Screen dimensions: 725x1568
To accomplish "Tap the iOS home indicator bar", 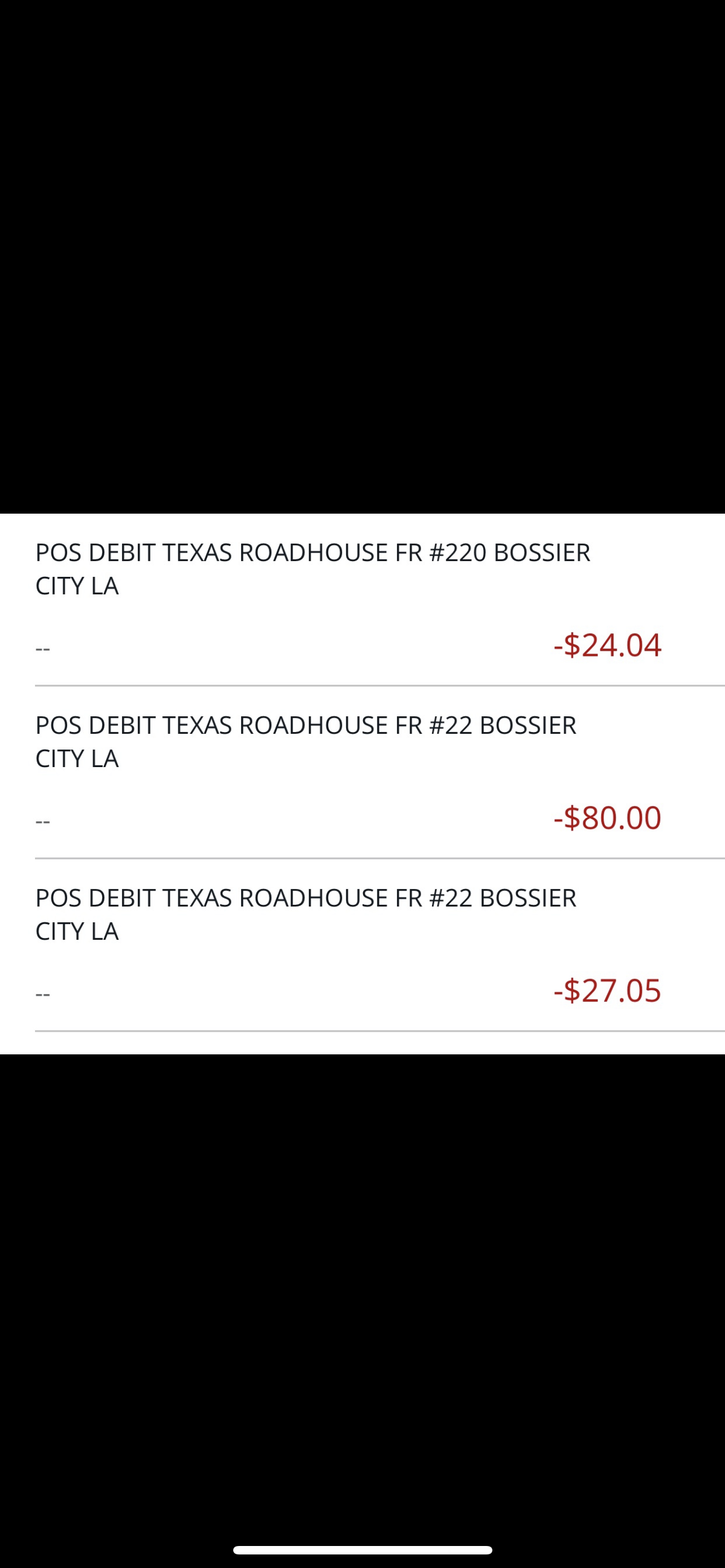I will pos(362,1548).
